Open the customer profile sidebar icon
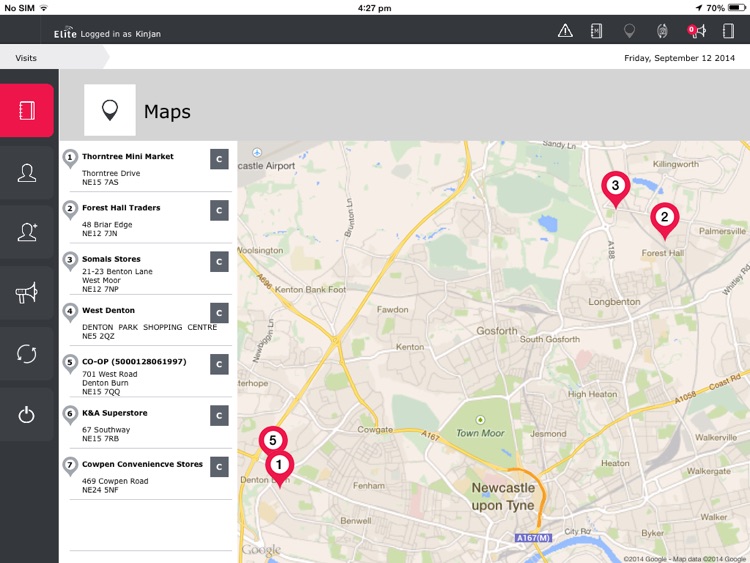750x563 pixels. [27, 173]
